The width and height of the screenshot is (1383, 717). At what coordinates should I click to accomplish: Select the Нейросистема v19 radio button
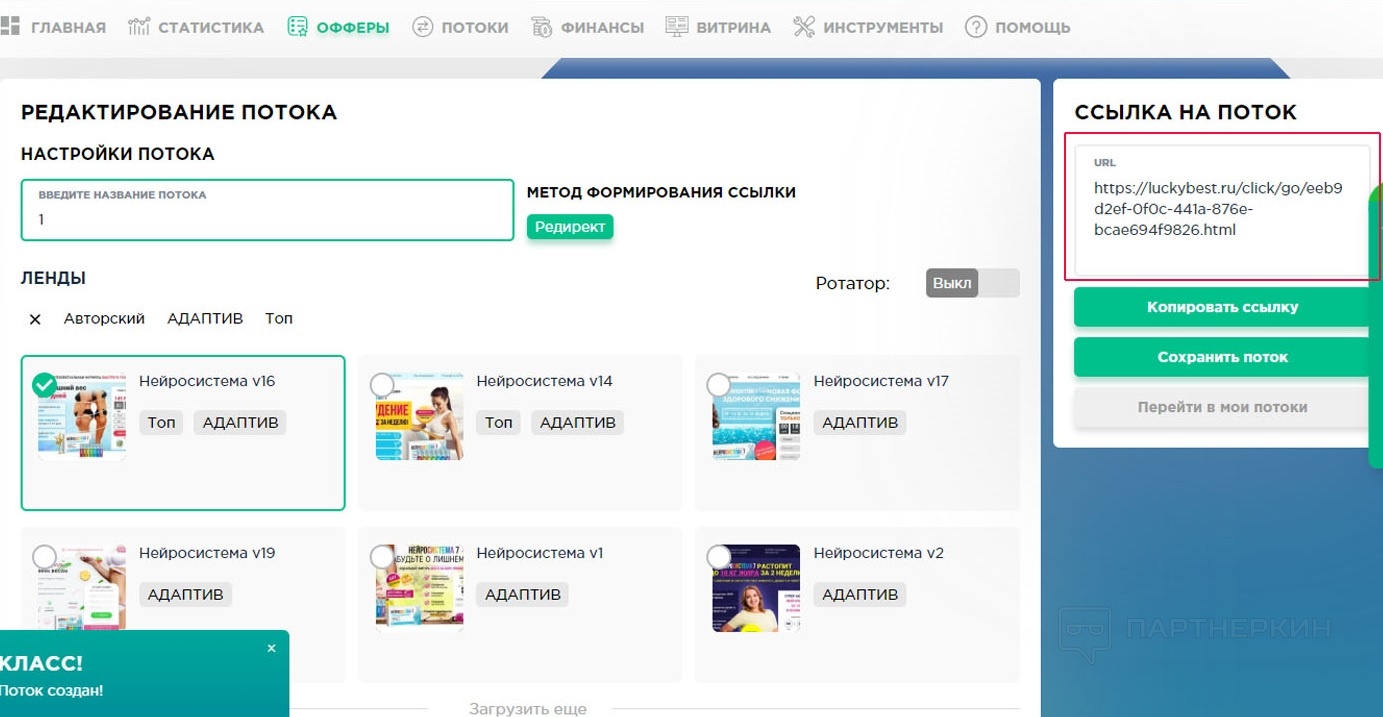[44, 556]
